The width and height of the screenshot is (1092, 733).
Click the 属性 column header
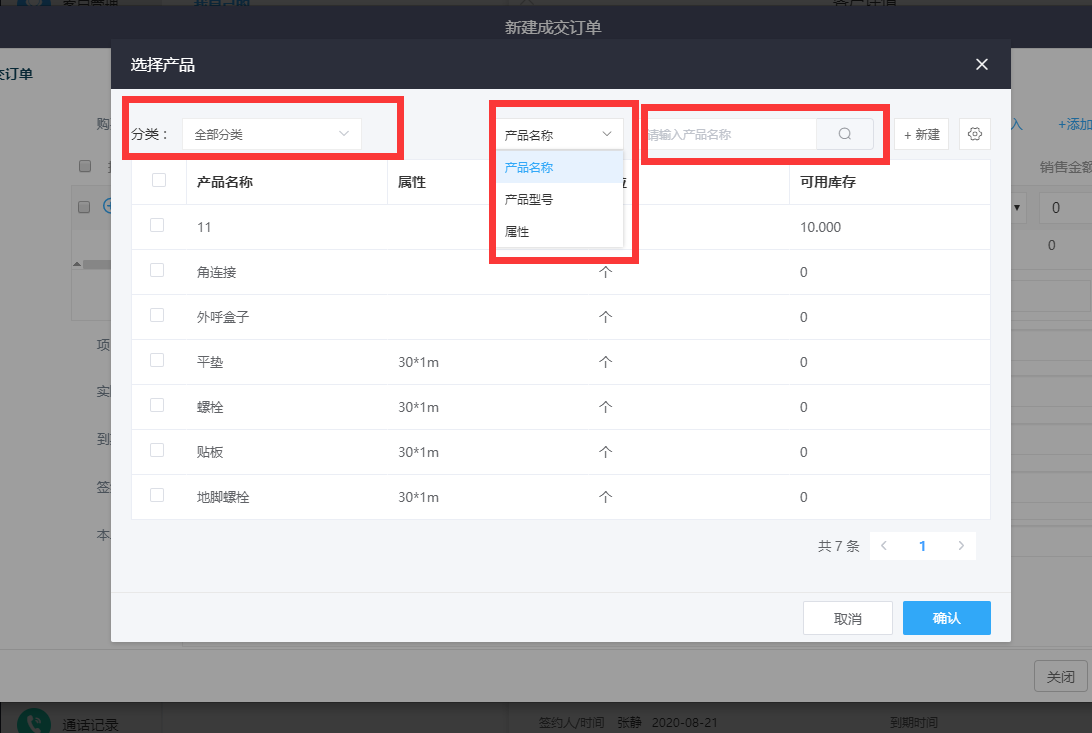point(412,182)
